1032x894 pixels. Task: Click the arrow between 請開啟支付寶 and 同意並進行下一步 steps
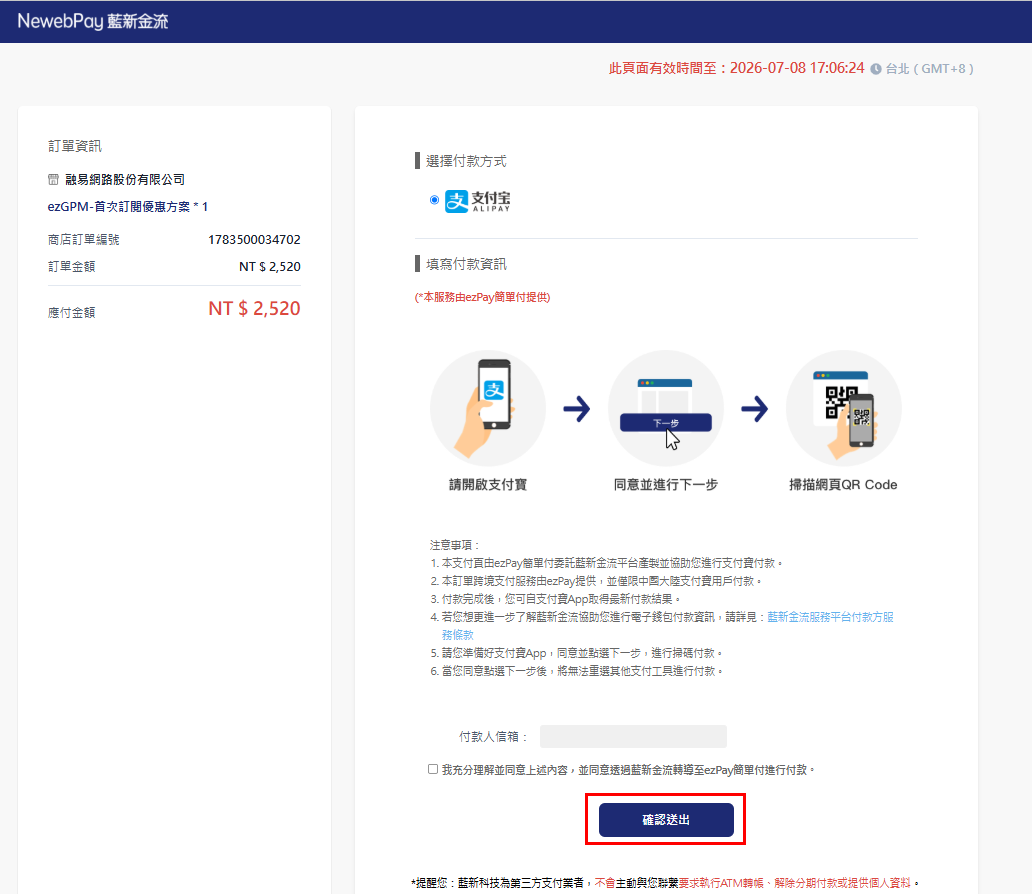[577, 409]
